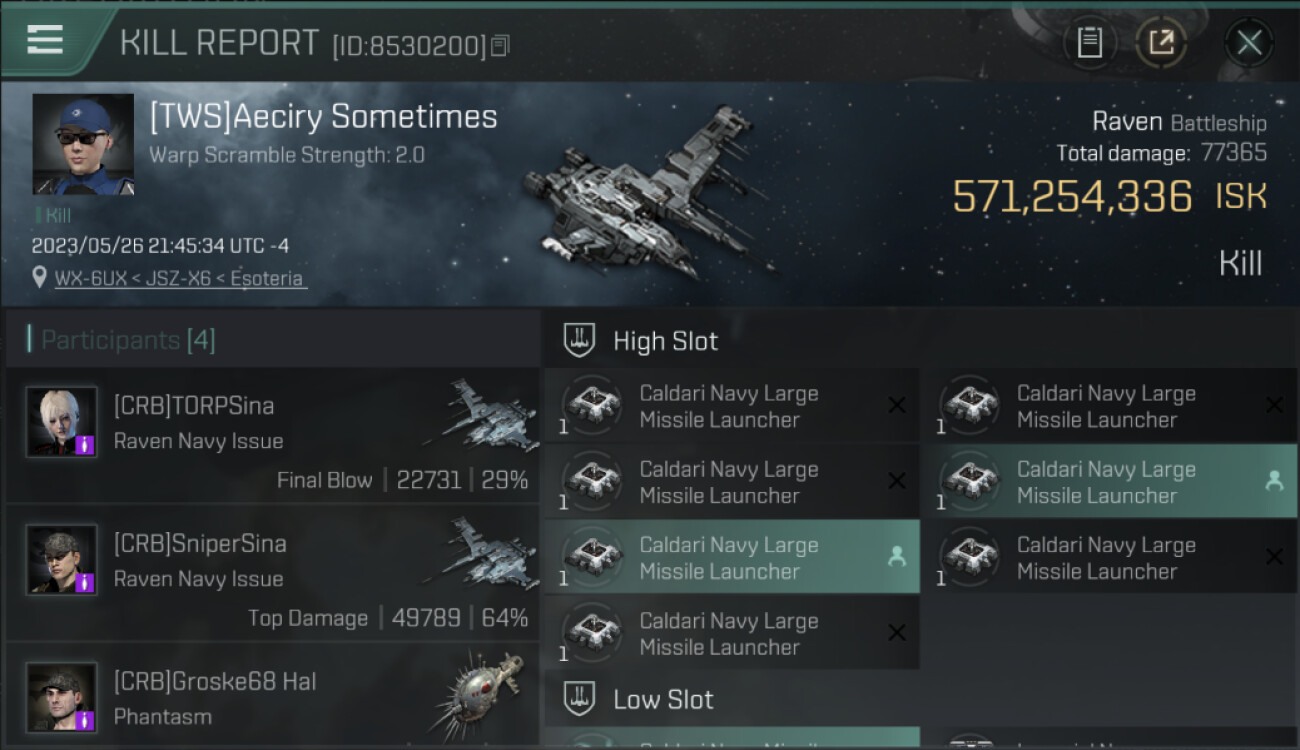View SniperSina's pilot portrait
1300x750 pixels.
pyautogui.click(x=62, y=559)
